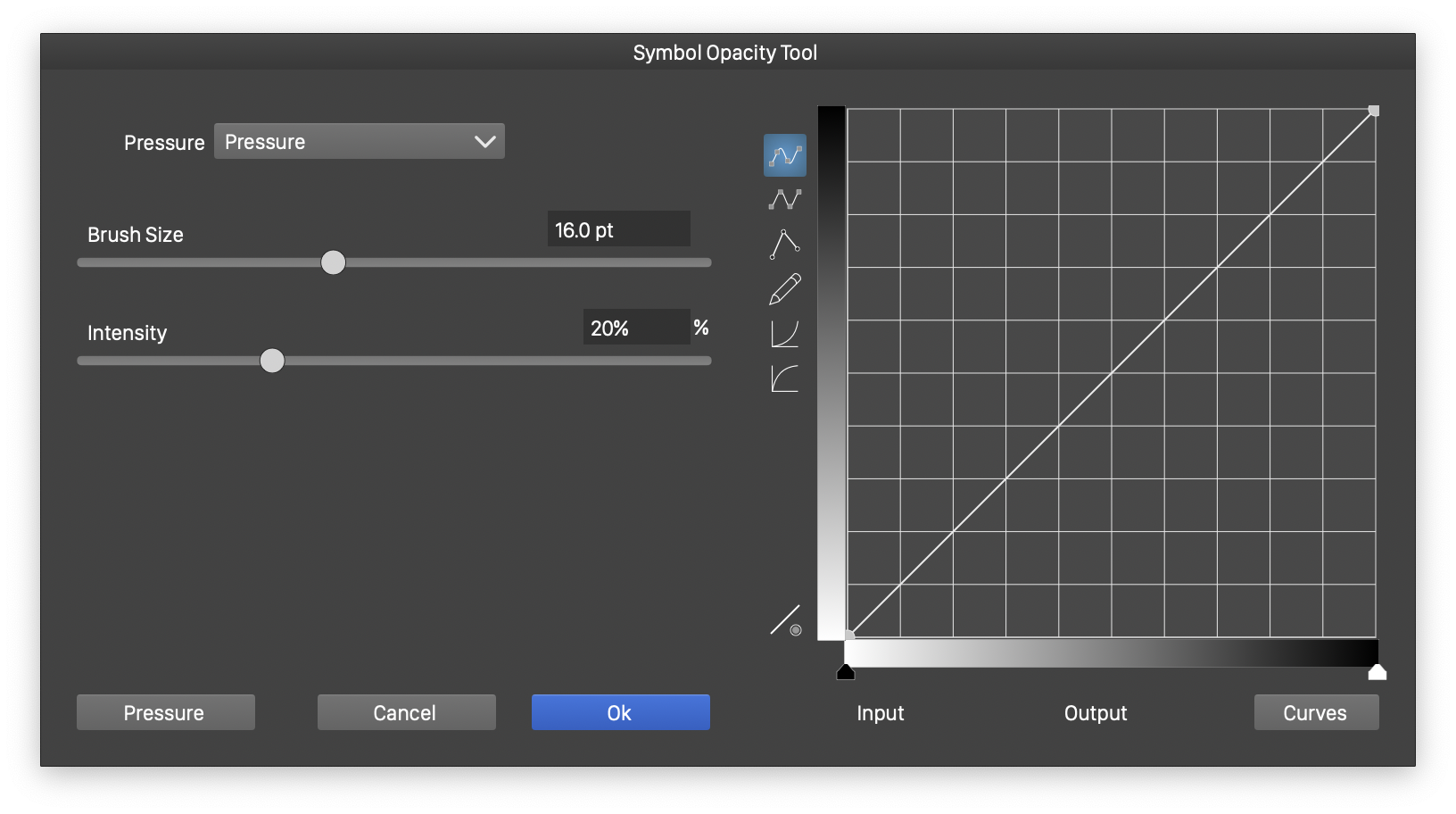Open the Pressure dropdown menu

coord(360,141)
